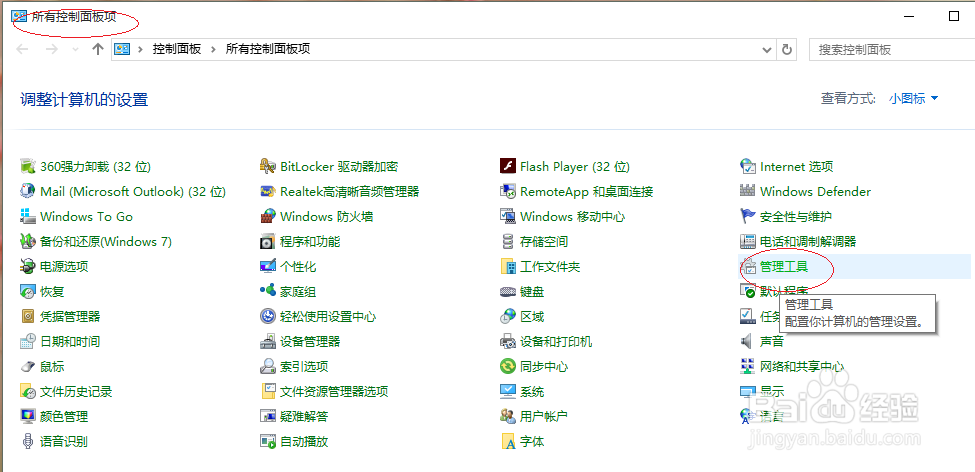Click the Back navigation arrow
Screen dimensions: 975x472
tap(23, 50)
